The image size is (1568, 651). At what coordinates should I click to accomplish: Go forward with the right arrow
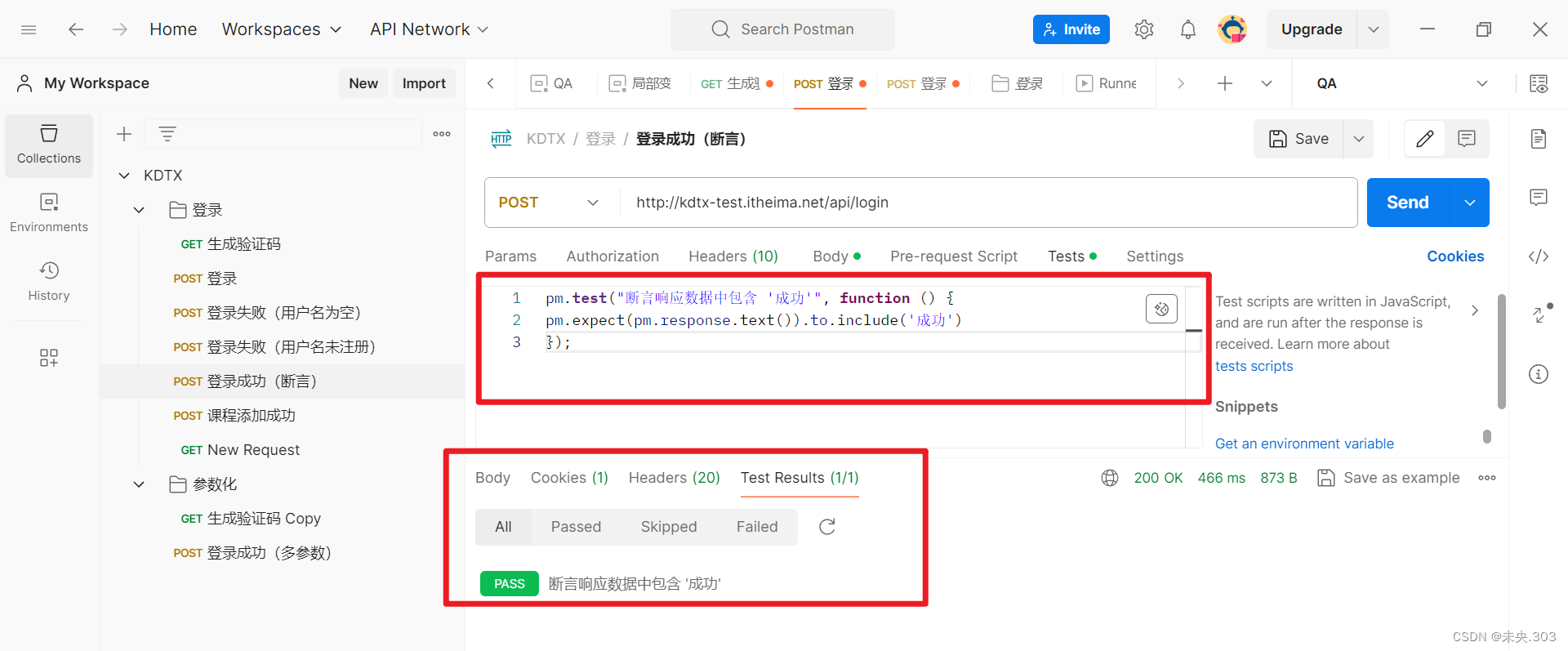point(120,29)
